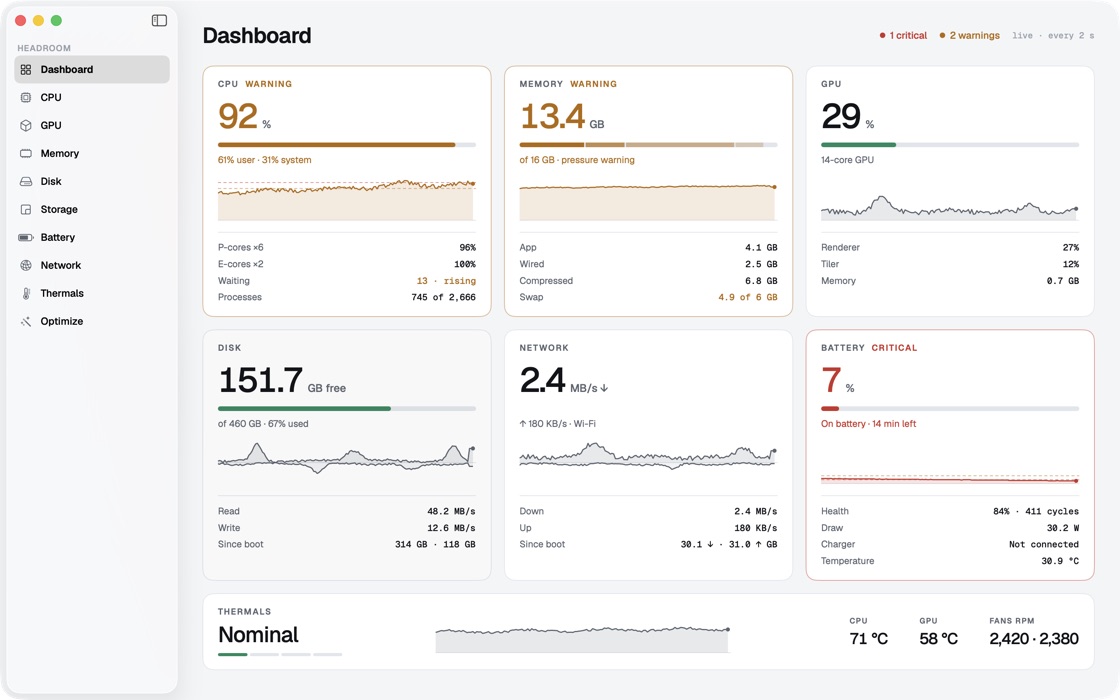
Task: Click the Battery level chart
Action: 950,479
